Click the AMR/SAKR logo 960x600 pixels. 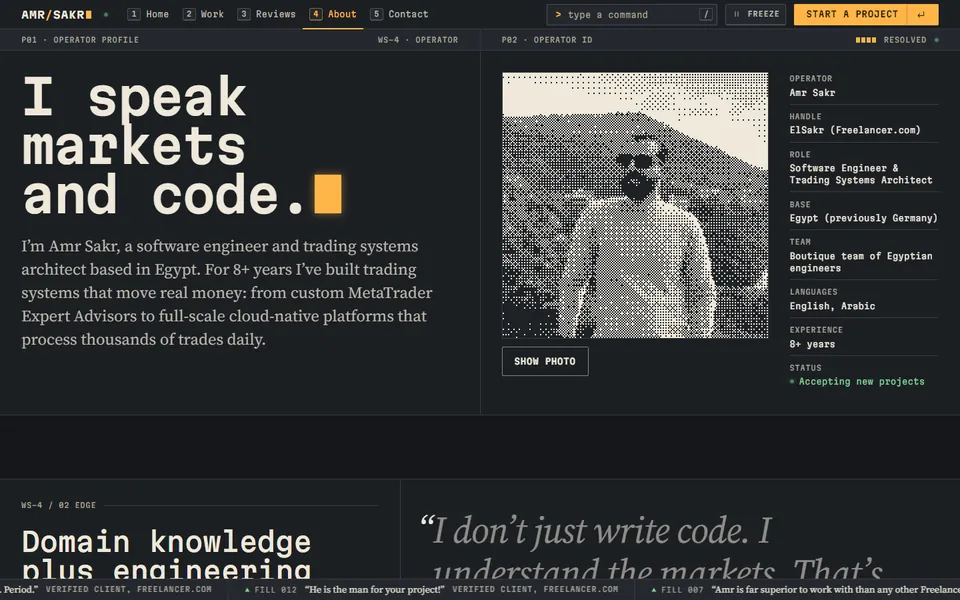(x=56, y=14)
